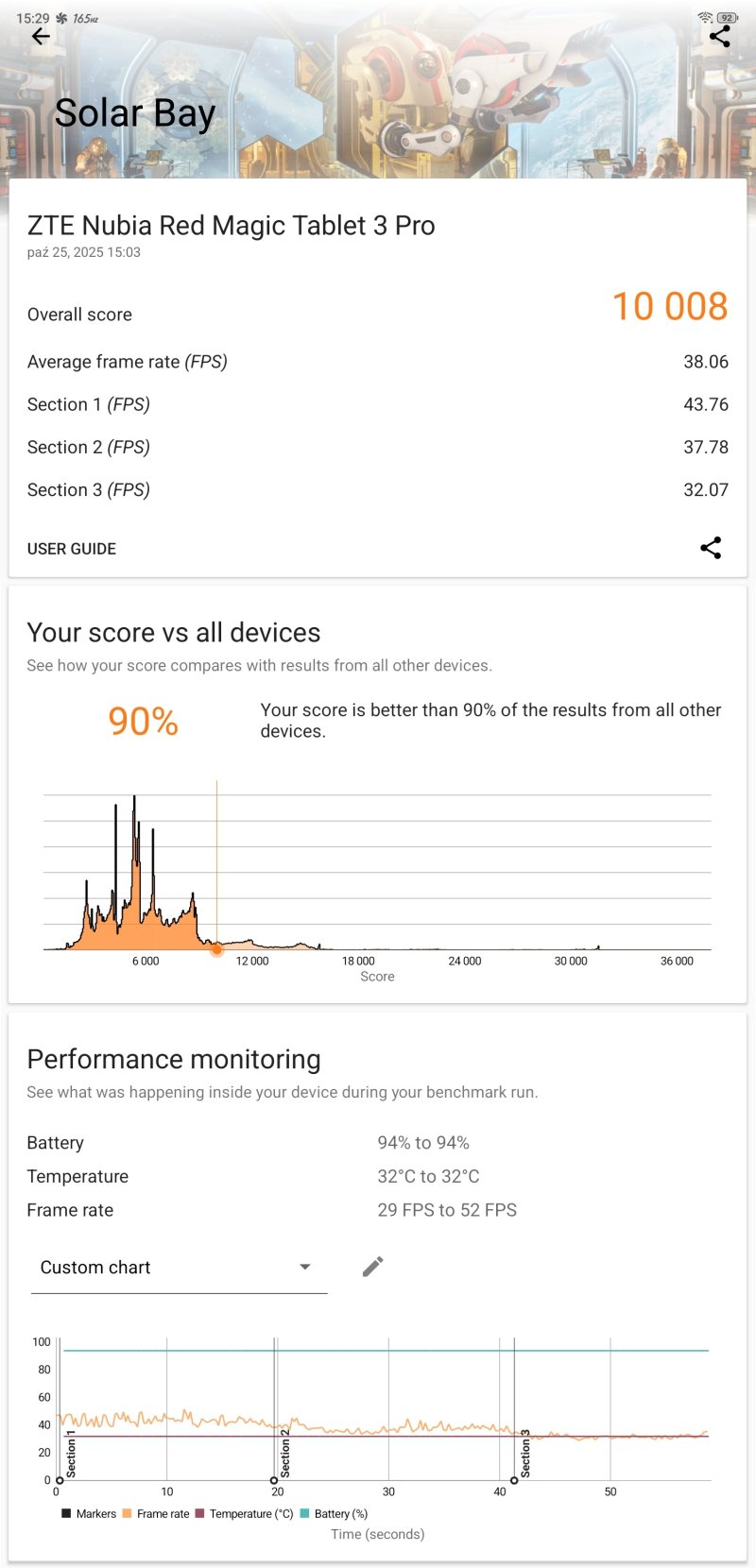756x1568 pixels.
Task: Tap the orange 90% percentile figure
Action: coord(143,722)
